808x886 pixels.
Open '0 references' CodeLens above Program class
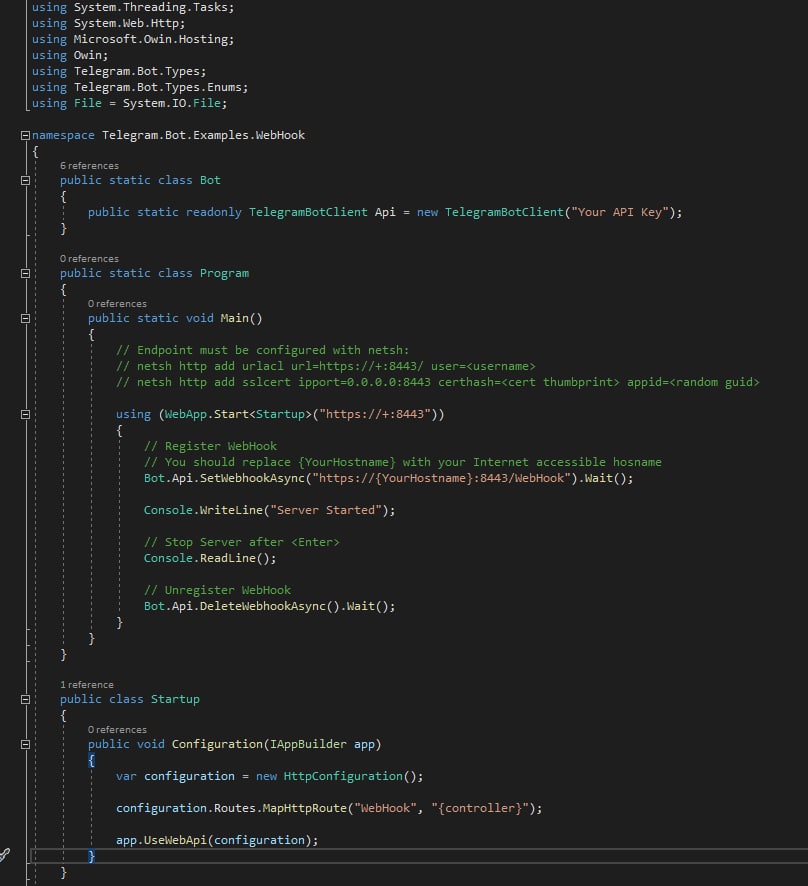[89, 258]
